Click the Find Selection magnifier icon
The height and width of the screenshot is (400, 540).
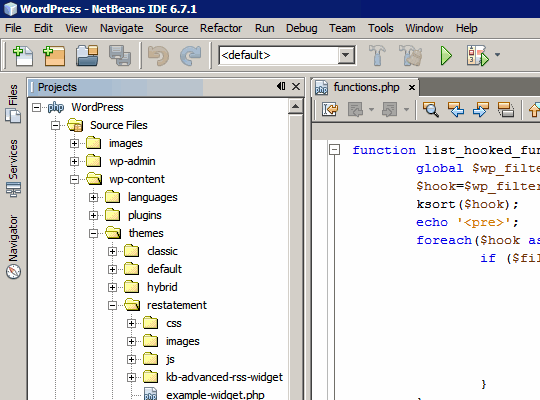pyautogui.click(x=430, y=110)
